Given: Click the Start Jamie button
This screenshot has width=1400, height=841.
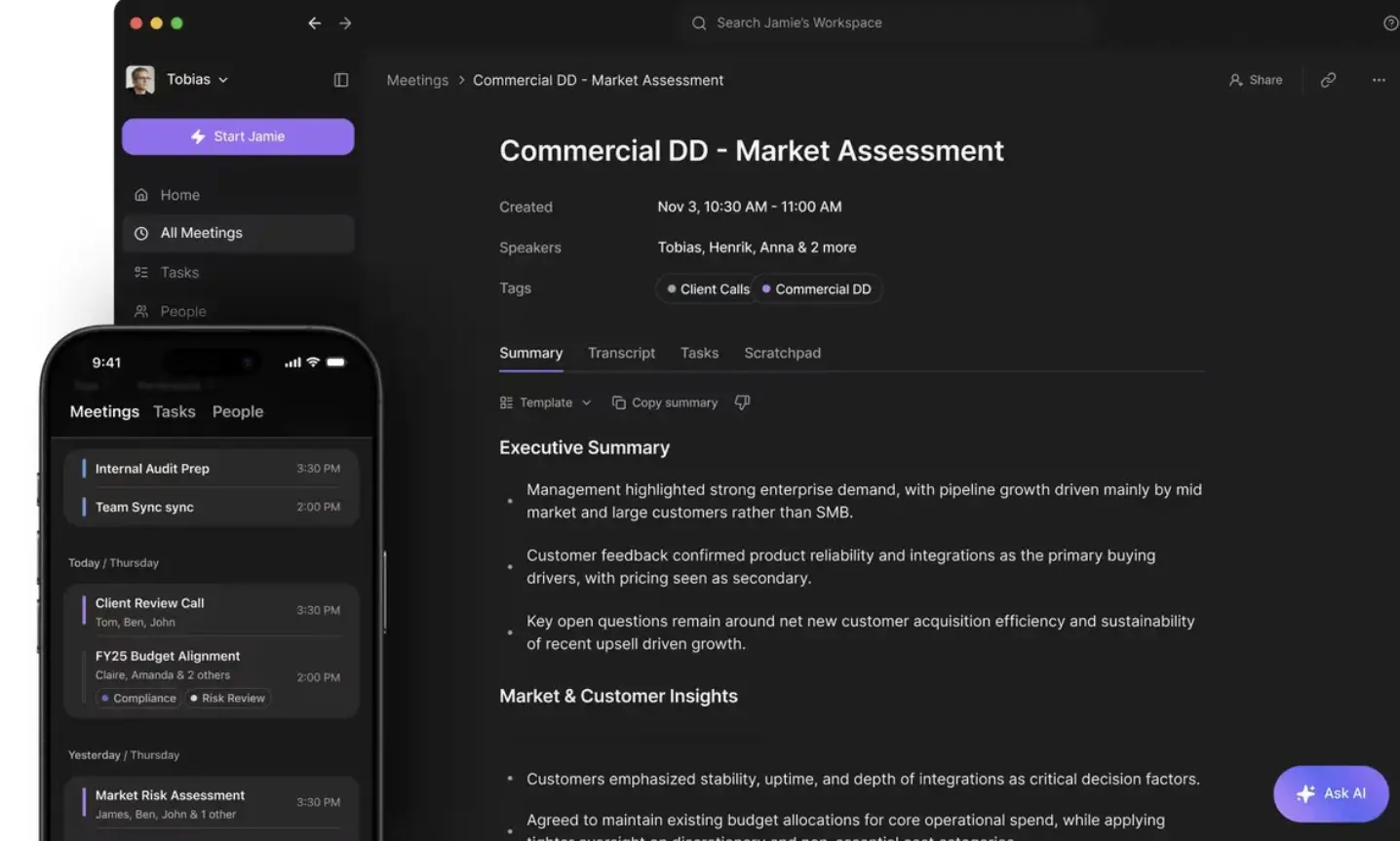Looking at the screenshot, I should click(238, 136).
